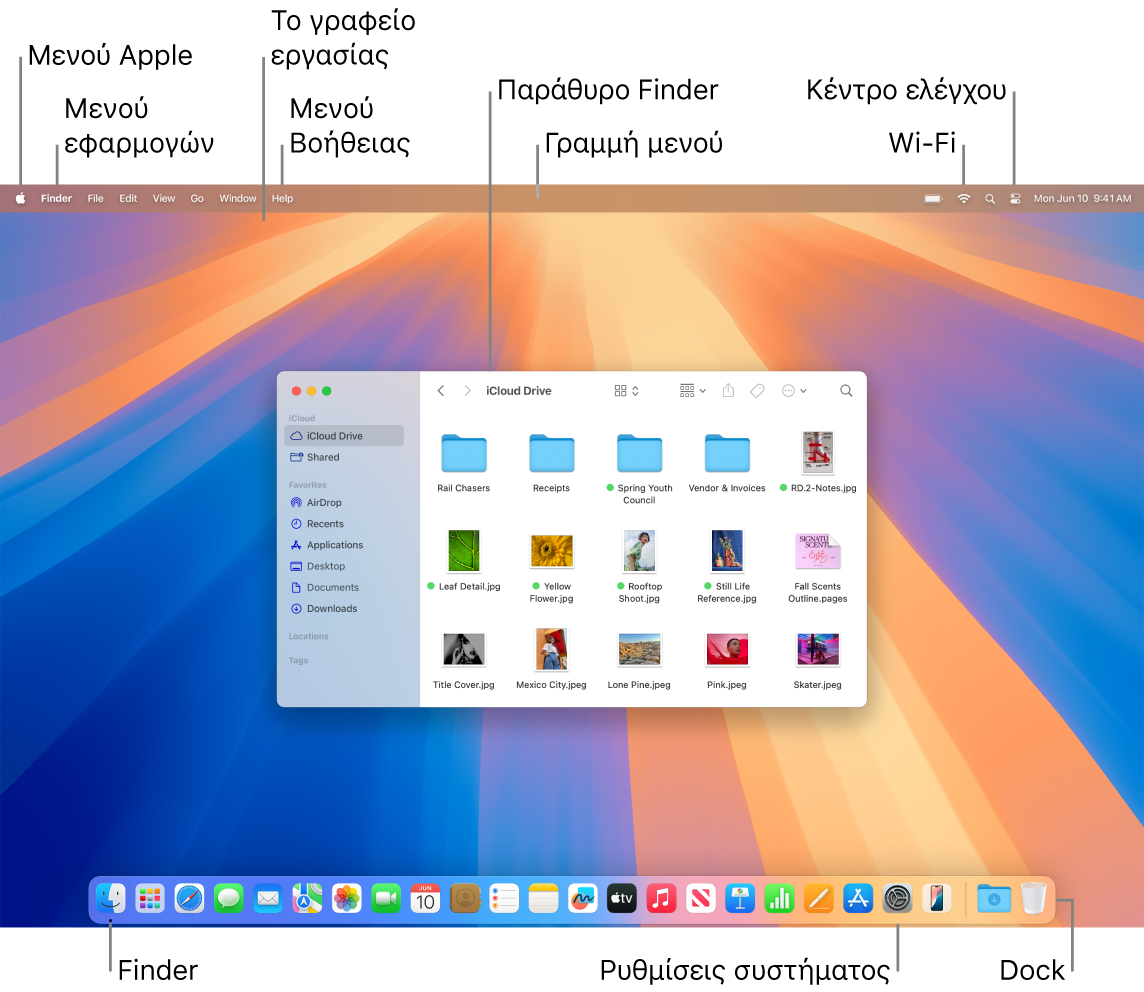The image size is (1144, 992).
Task: Open Photos from the Dock
Action: tap(346, 898)
